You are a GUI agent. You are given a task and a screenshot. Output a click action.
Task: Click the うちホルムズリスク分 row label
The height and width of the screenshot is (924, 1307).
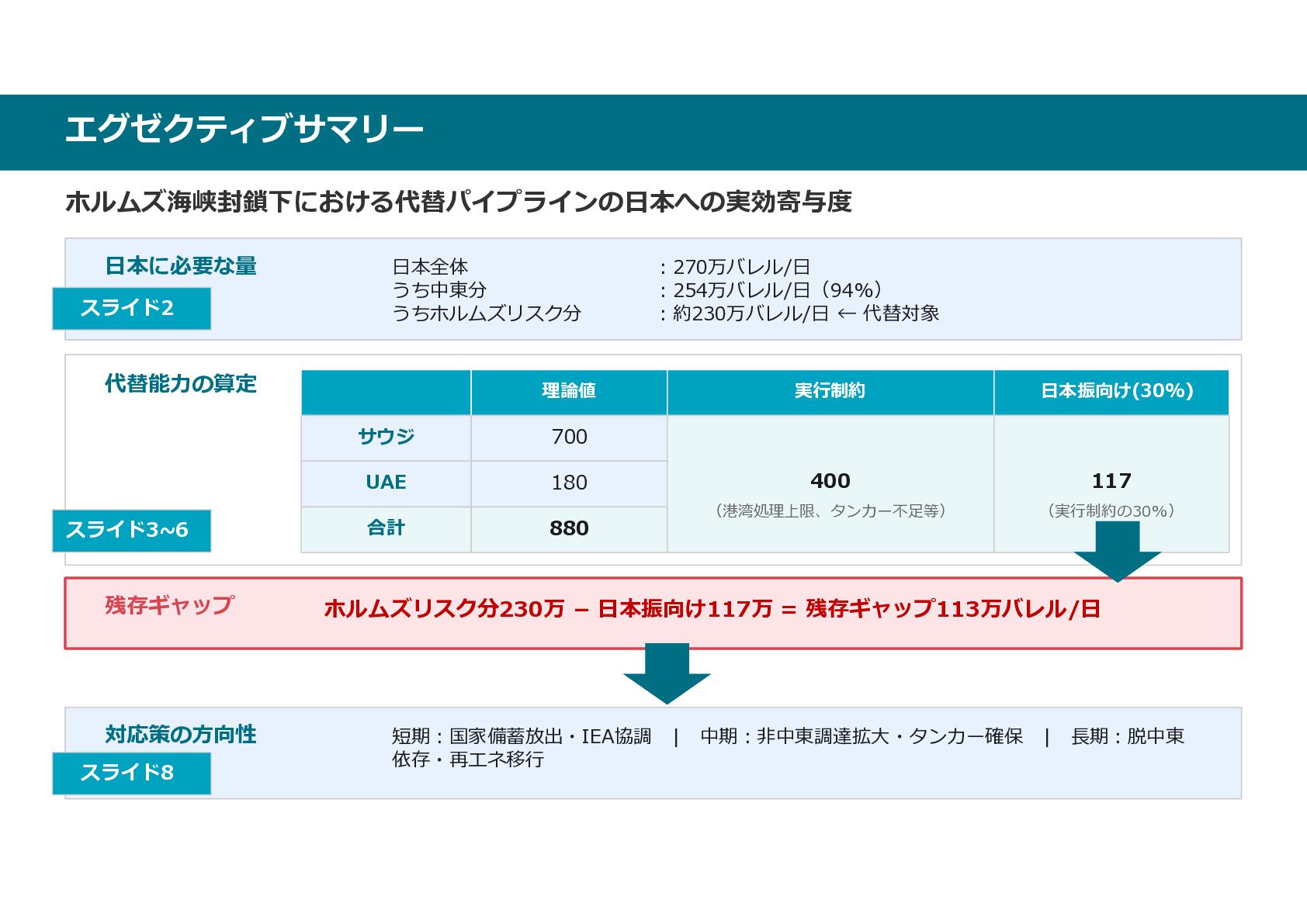(487, 313)
